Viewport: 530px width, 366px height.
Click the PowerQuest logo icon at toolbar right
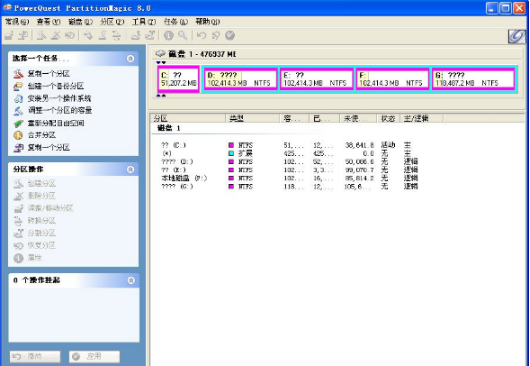[x=517, y=36]
